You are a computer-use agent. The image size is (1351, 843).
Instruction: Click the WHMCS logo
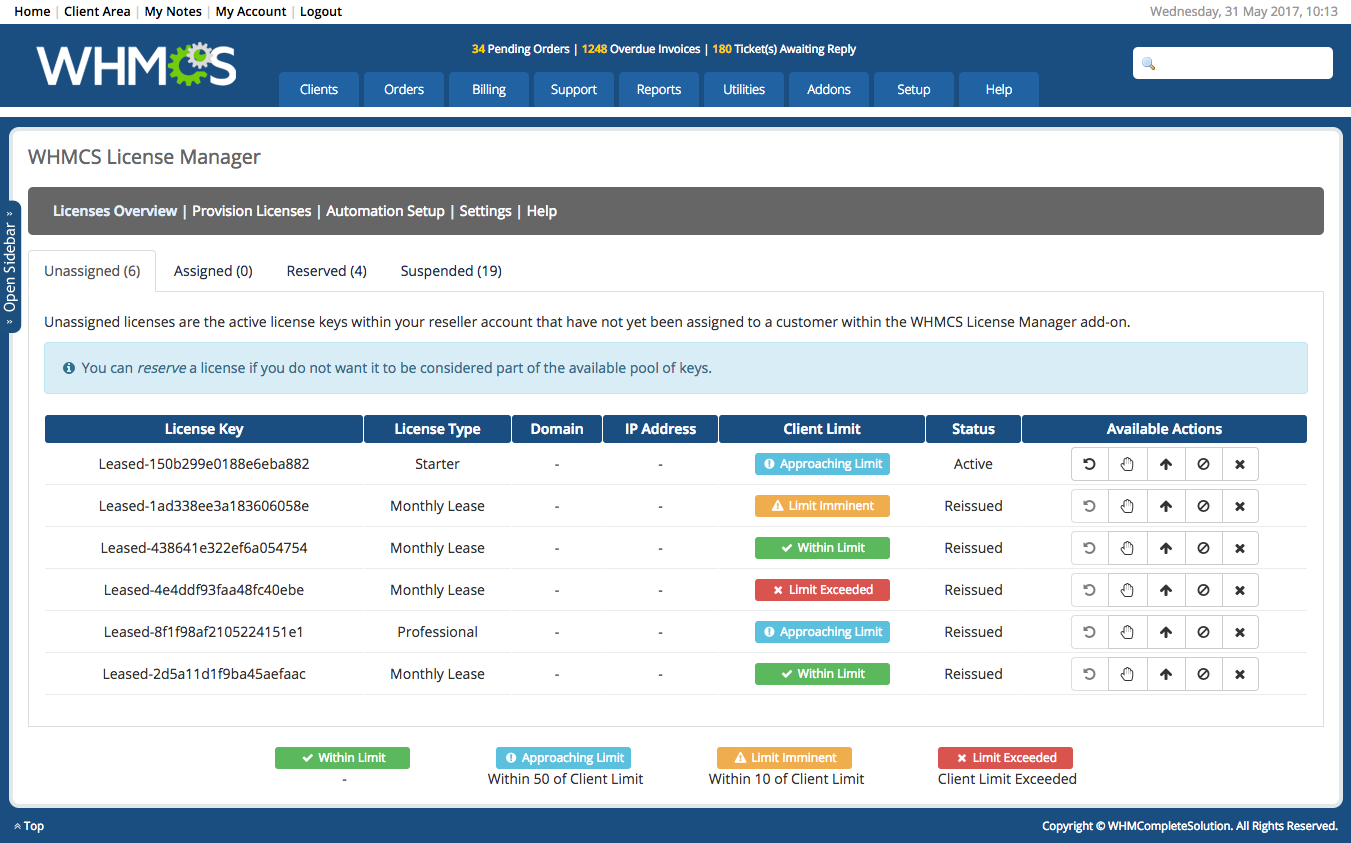137,64
